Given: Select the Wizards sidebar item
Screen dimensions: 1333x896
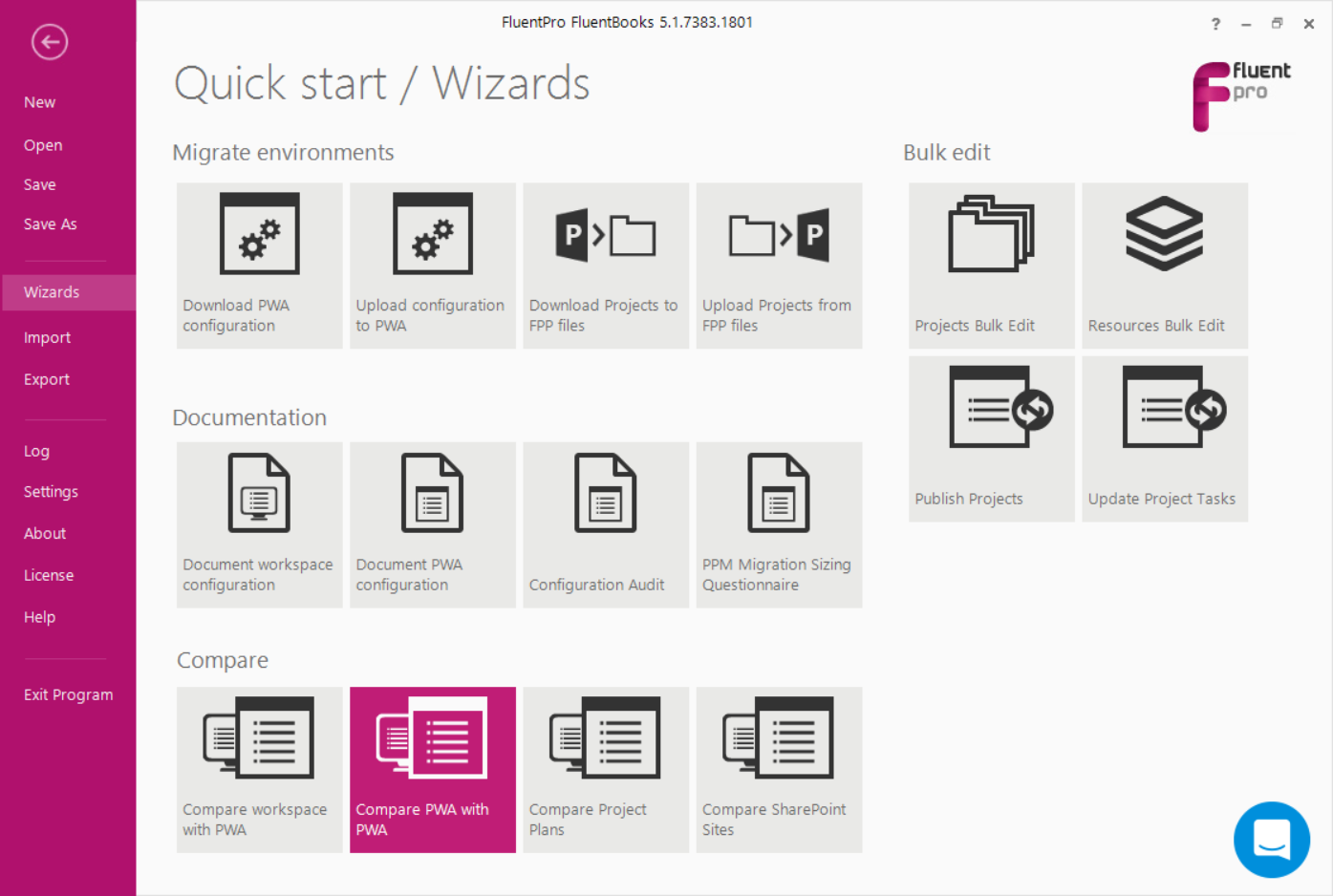Looking at the screenshot, I should (68, 292).
